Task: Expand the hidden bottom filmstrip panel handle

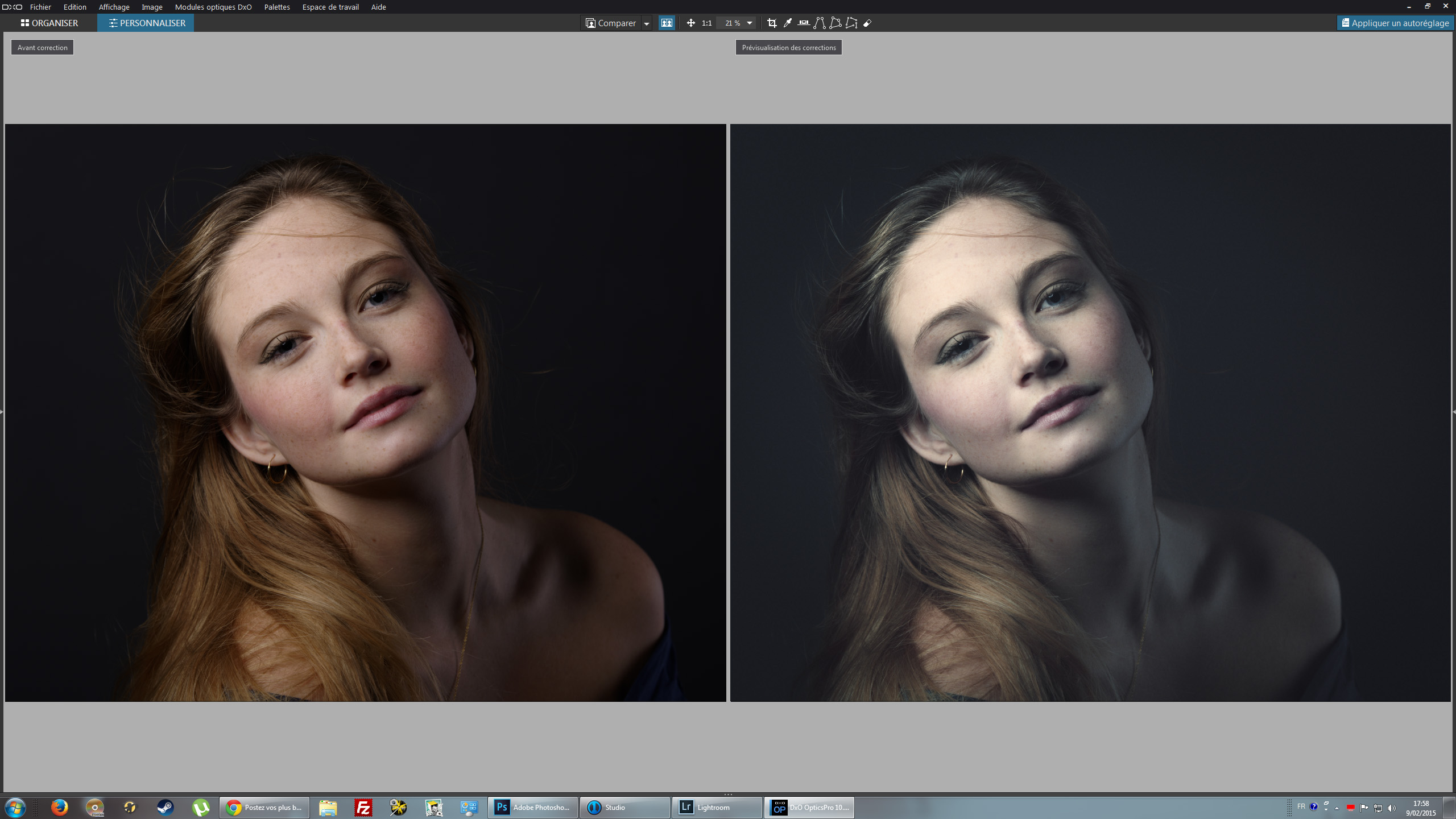Action: click(728, 794)
